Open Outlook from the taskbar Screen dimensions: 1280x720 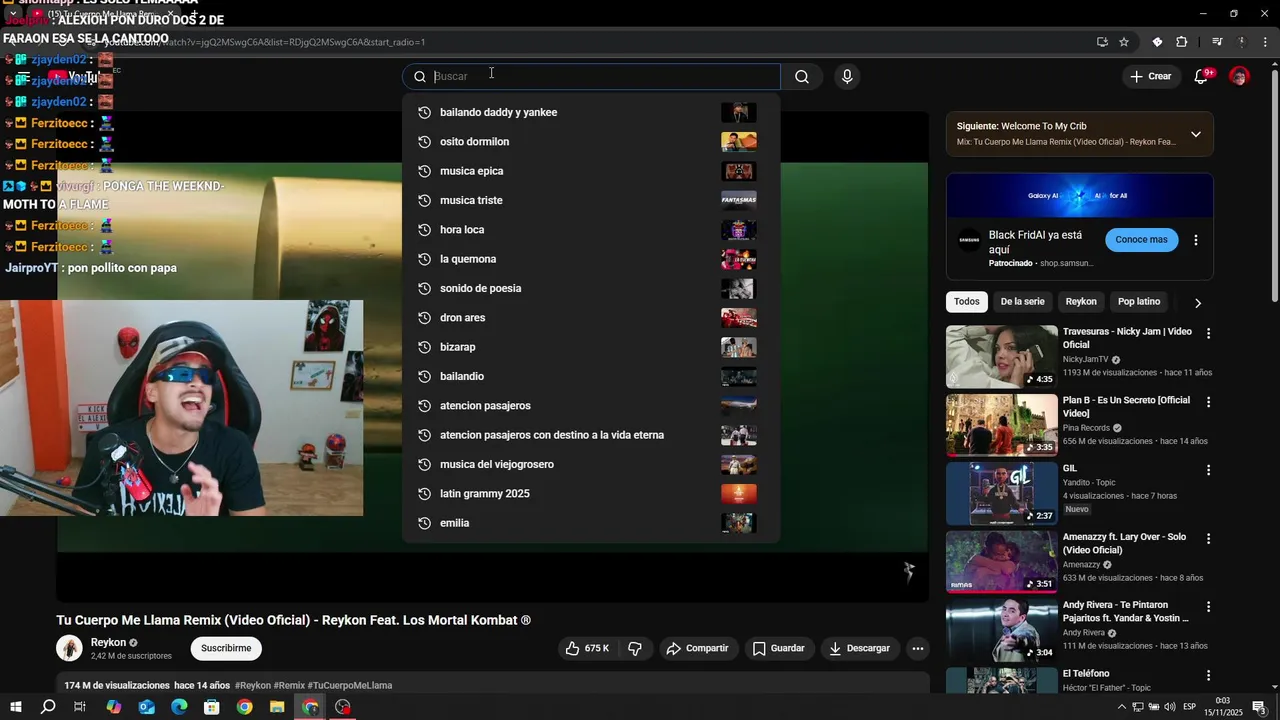pyautogui.click(x=146, y=707)
